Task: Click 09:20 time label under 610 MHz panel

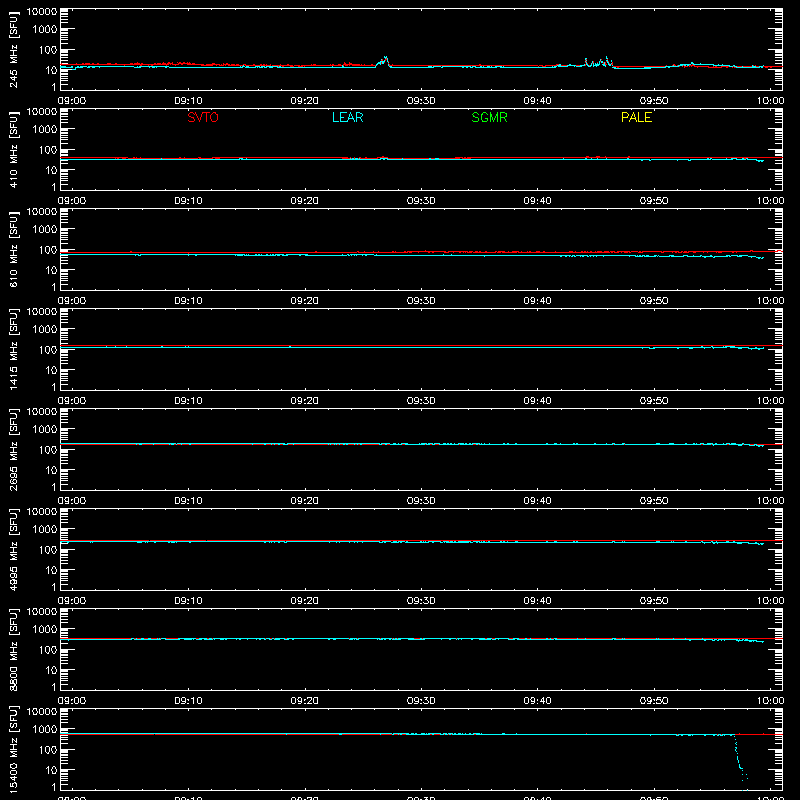Action: click(x=305, y=301)
